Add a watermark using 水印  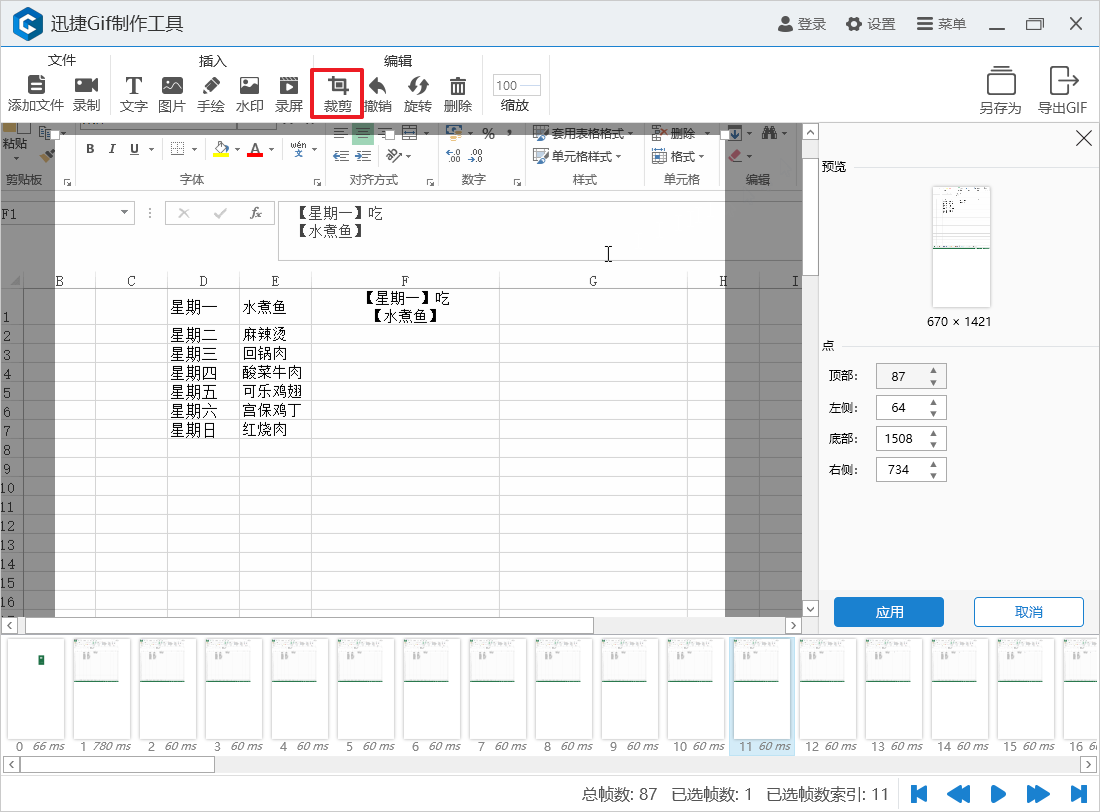(x=249, y=93)
